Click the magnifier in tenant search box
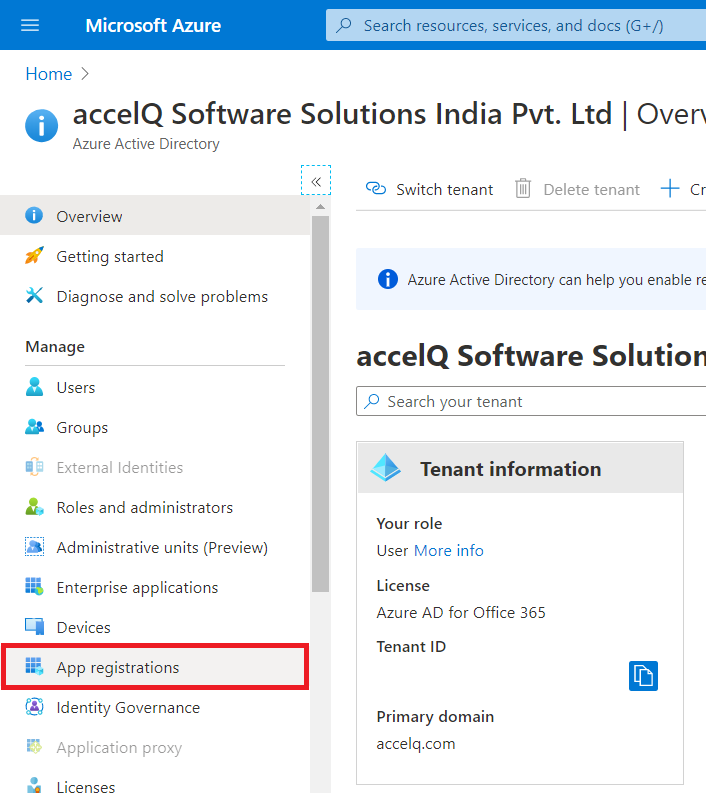706x793 pixels. point(372,401)
